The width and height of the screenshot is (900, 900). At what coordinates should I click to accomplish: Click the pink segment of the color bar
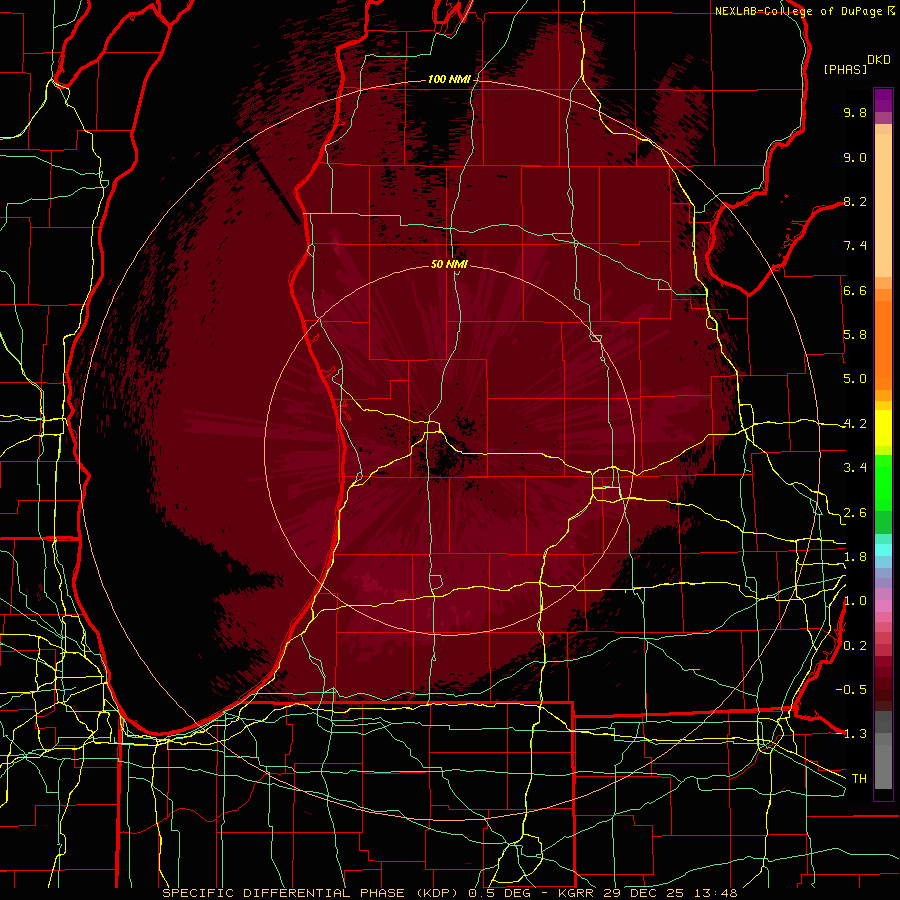point(883,606)
